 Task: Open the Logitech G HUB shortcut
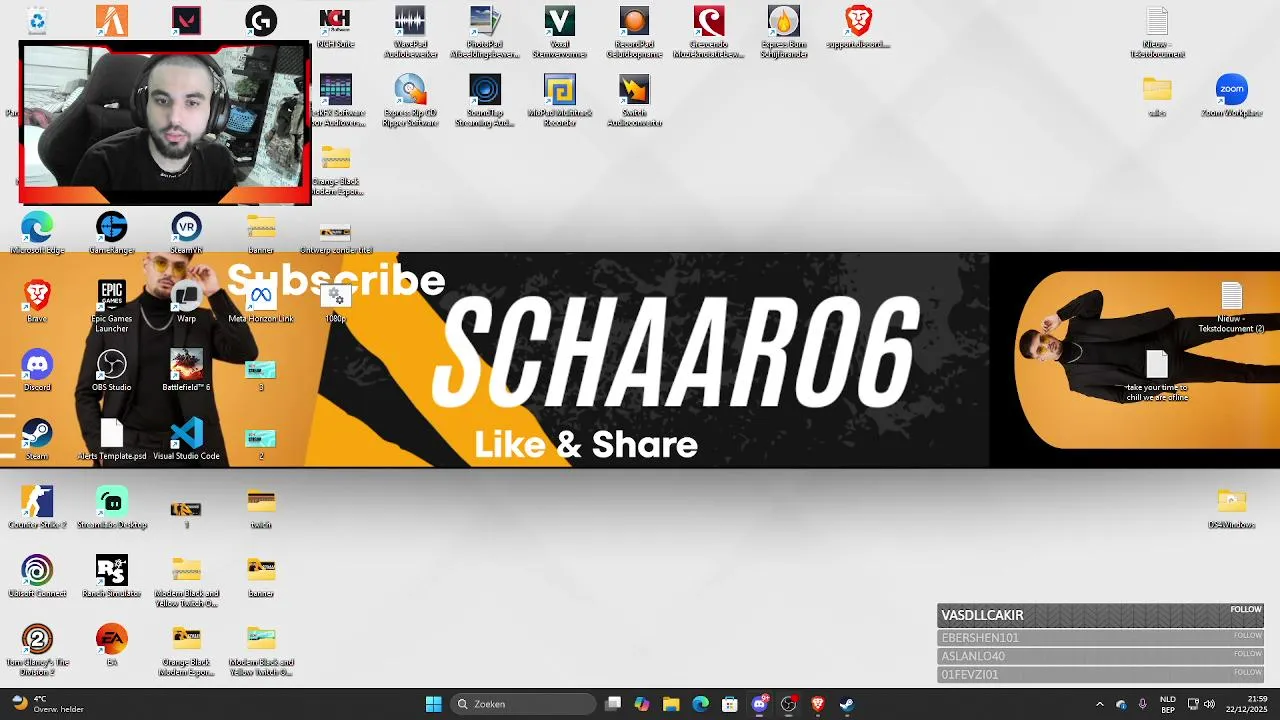(261, 20)
